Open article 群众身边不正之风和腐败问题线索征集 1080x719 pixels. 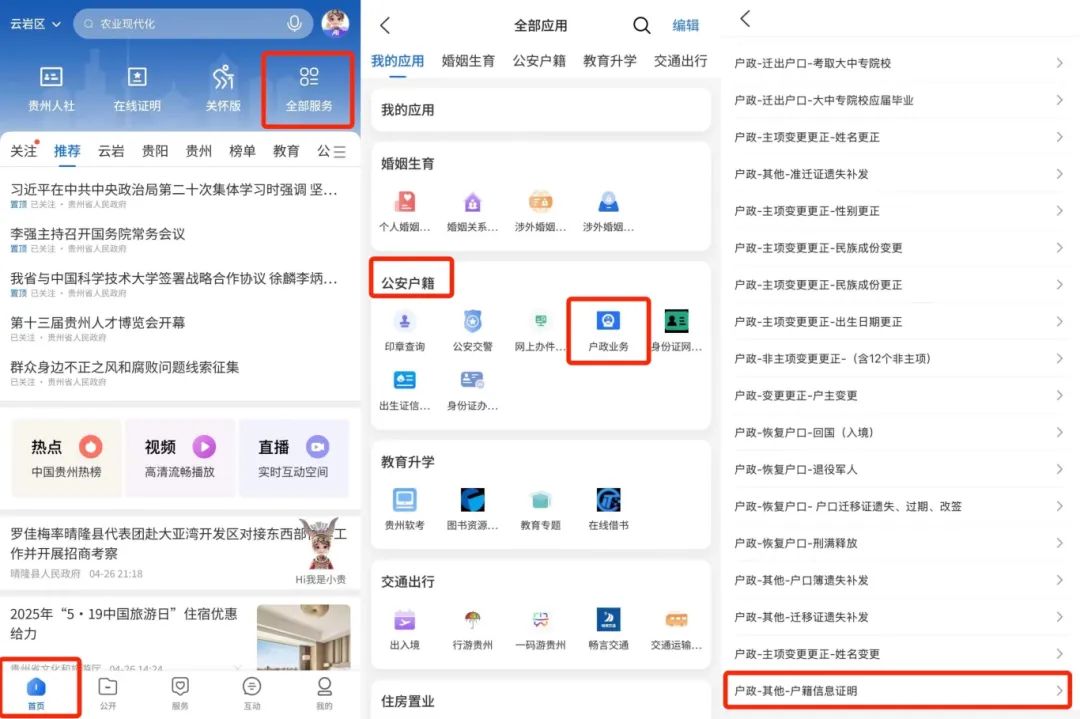(125, 366)
